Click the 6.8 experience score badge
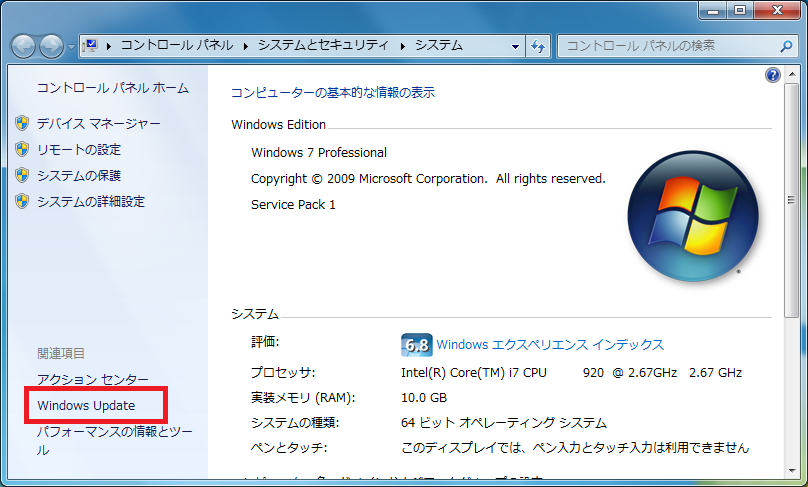The height and width of the screenshot is (487, 808). (x=415, y=344)
